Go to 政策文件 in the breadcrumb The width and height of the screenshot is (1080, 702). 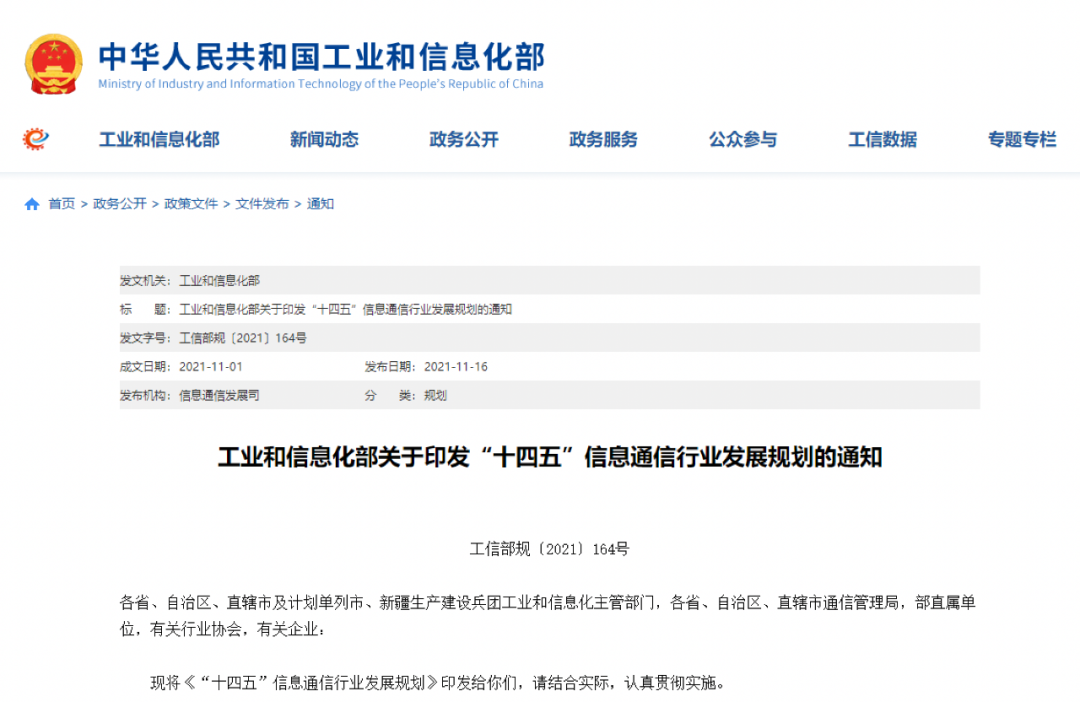tap(191, 204)
